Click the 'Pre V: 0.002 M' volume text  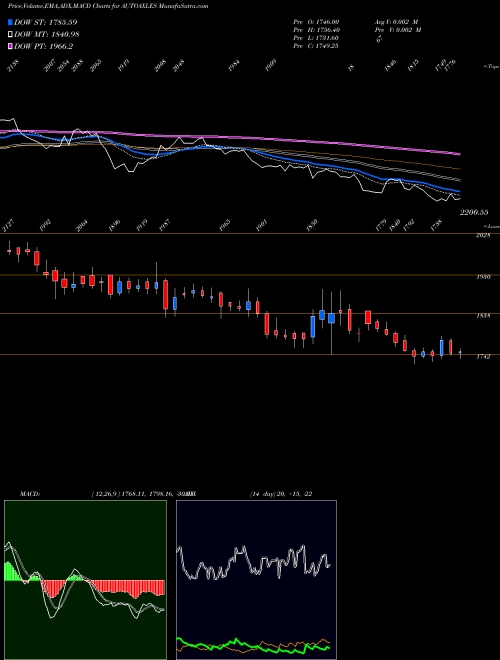coord(398,30)
